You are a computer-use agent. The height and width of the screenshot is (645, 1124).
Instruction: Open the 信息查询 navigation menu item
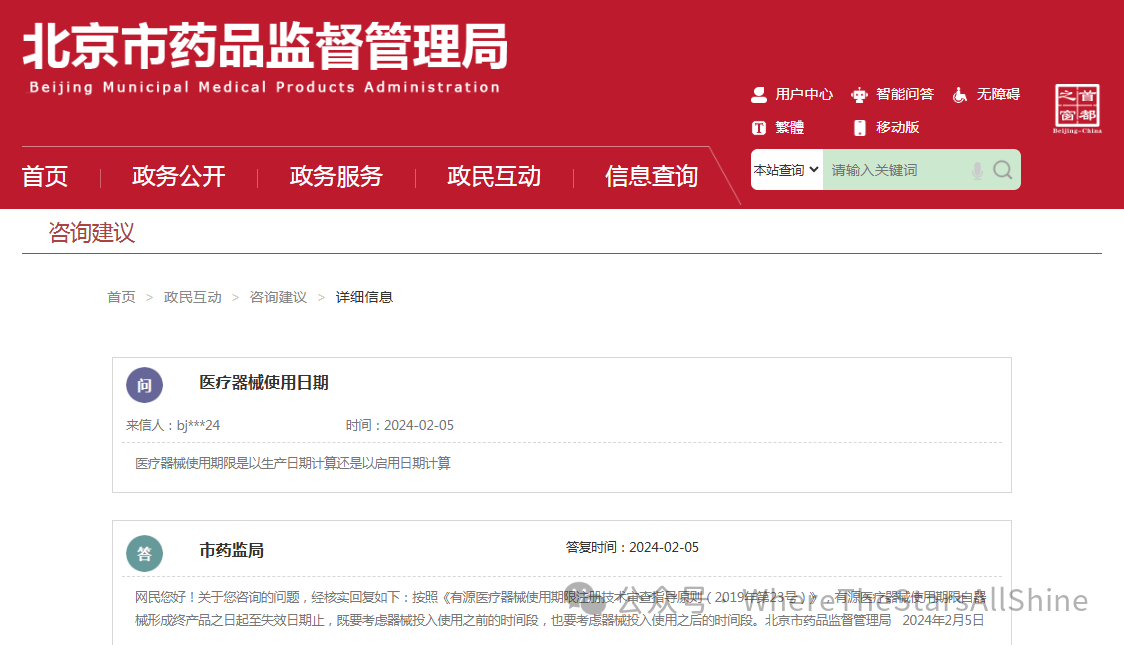652,176
